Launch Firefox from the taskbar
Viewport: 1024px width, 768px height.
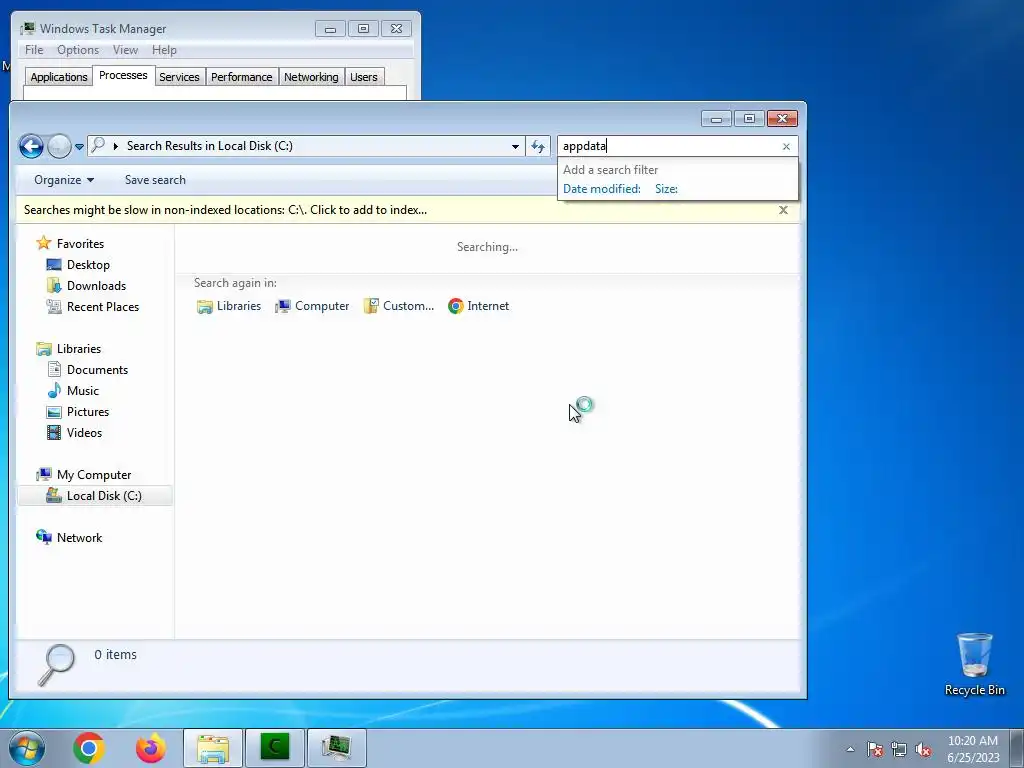click(150, 748)
